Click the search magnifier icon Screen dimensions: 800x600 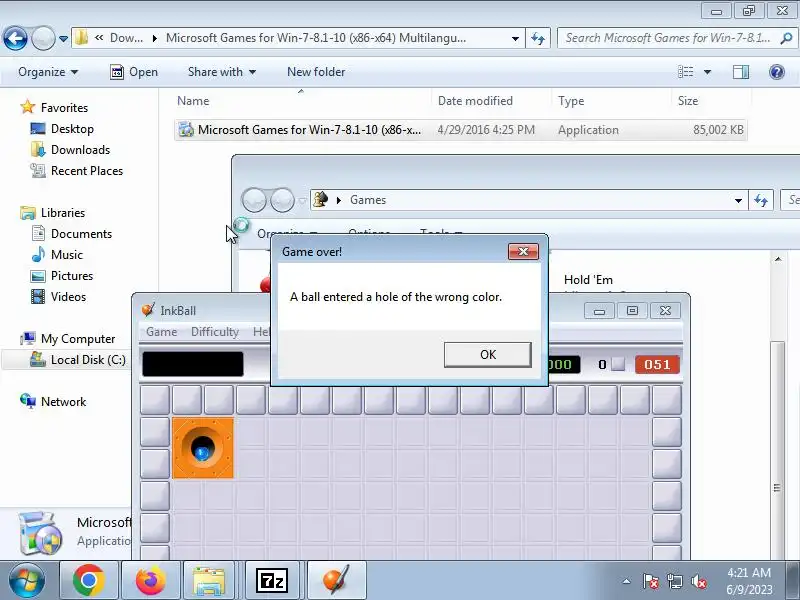[786, 38]
